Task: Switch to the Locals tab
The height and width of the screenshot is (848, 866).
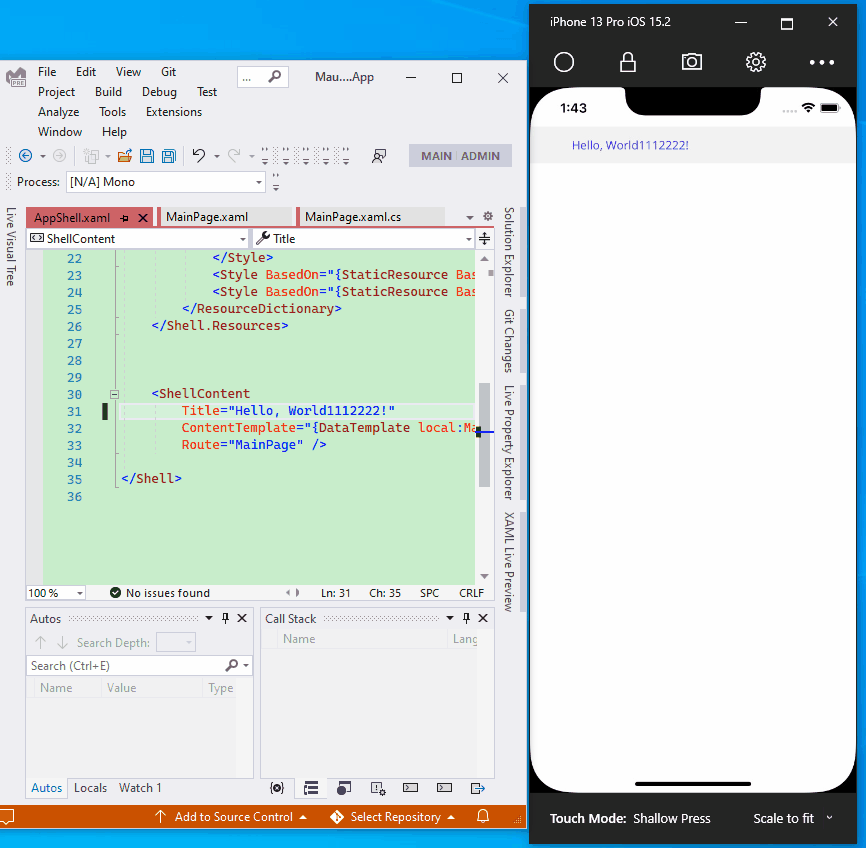Action: click(91, 788)
